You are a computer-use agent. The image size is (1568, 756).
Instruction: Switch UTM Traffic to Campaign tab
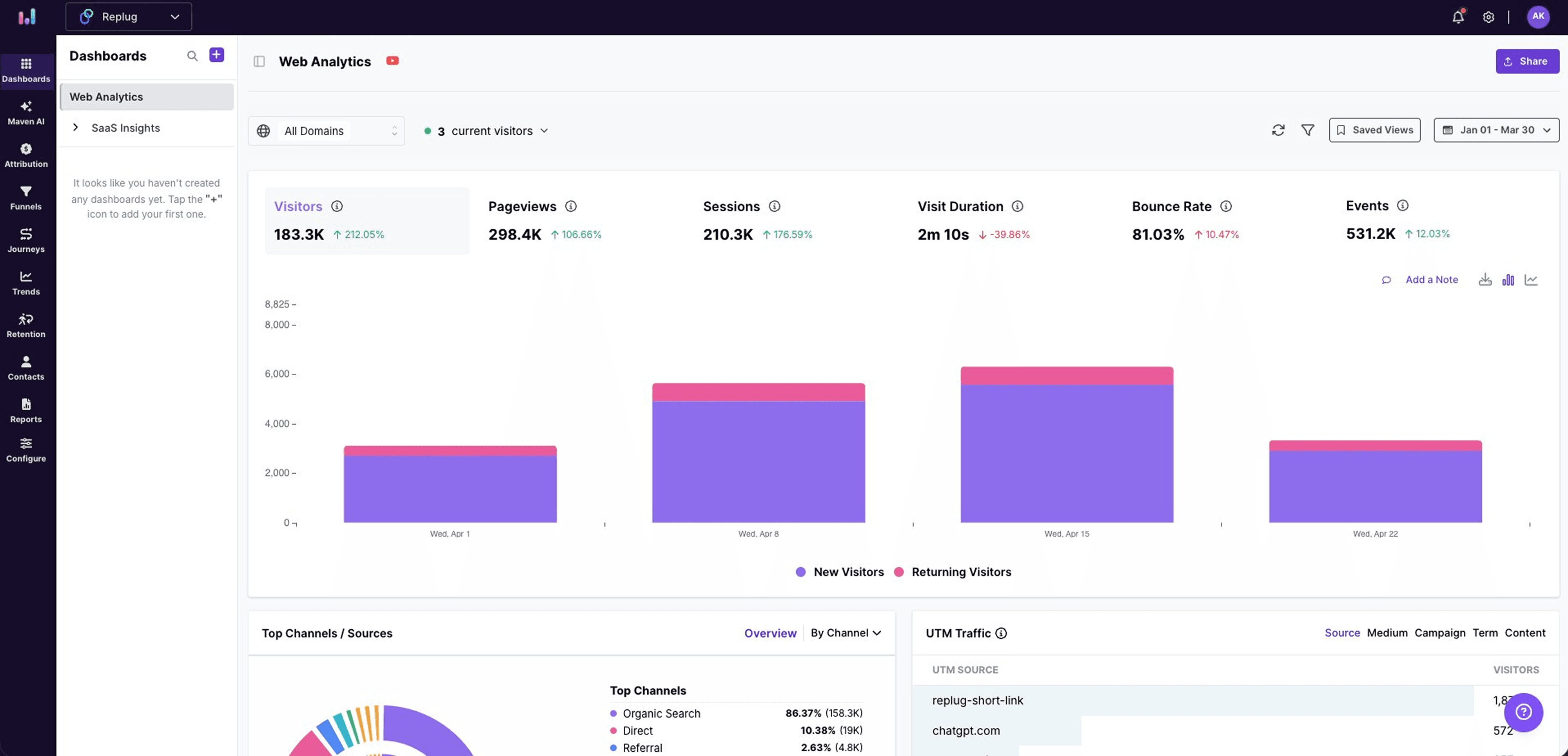(x=1439, y=633)
